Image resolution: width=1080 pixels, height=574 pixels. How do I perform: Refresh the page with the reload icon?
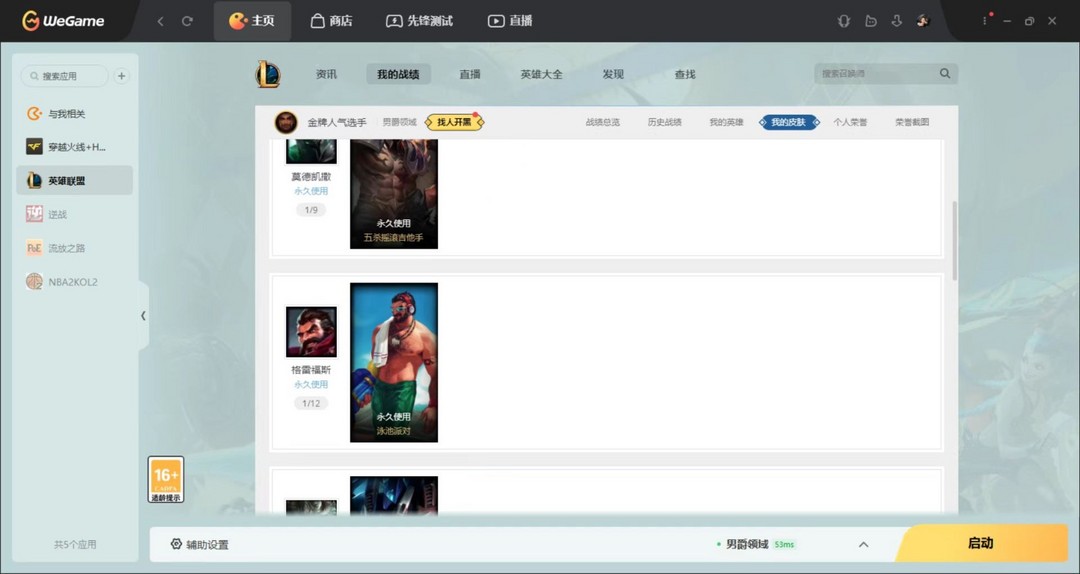(187, 21)
